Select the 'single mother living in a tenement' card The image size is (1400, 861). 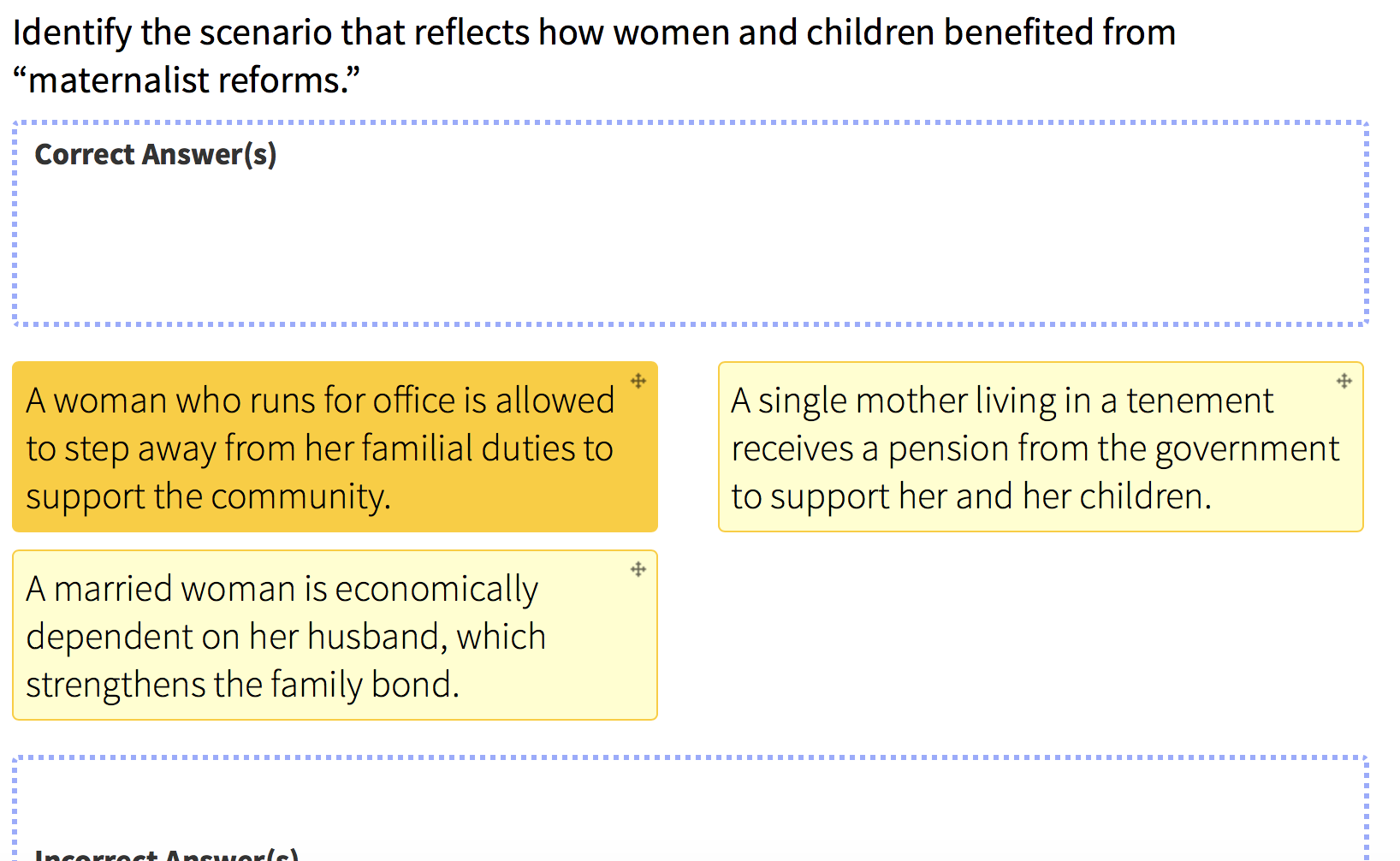(x=1041, y=447)
